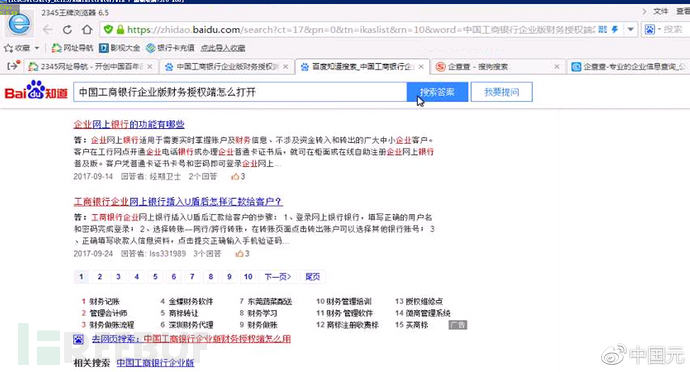Open the Baidu search engine selector

pos(653,29)
